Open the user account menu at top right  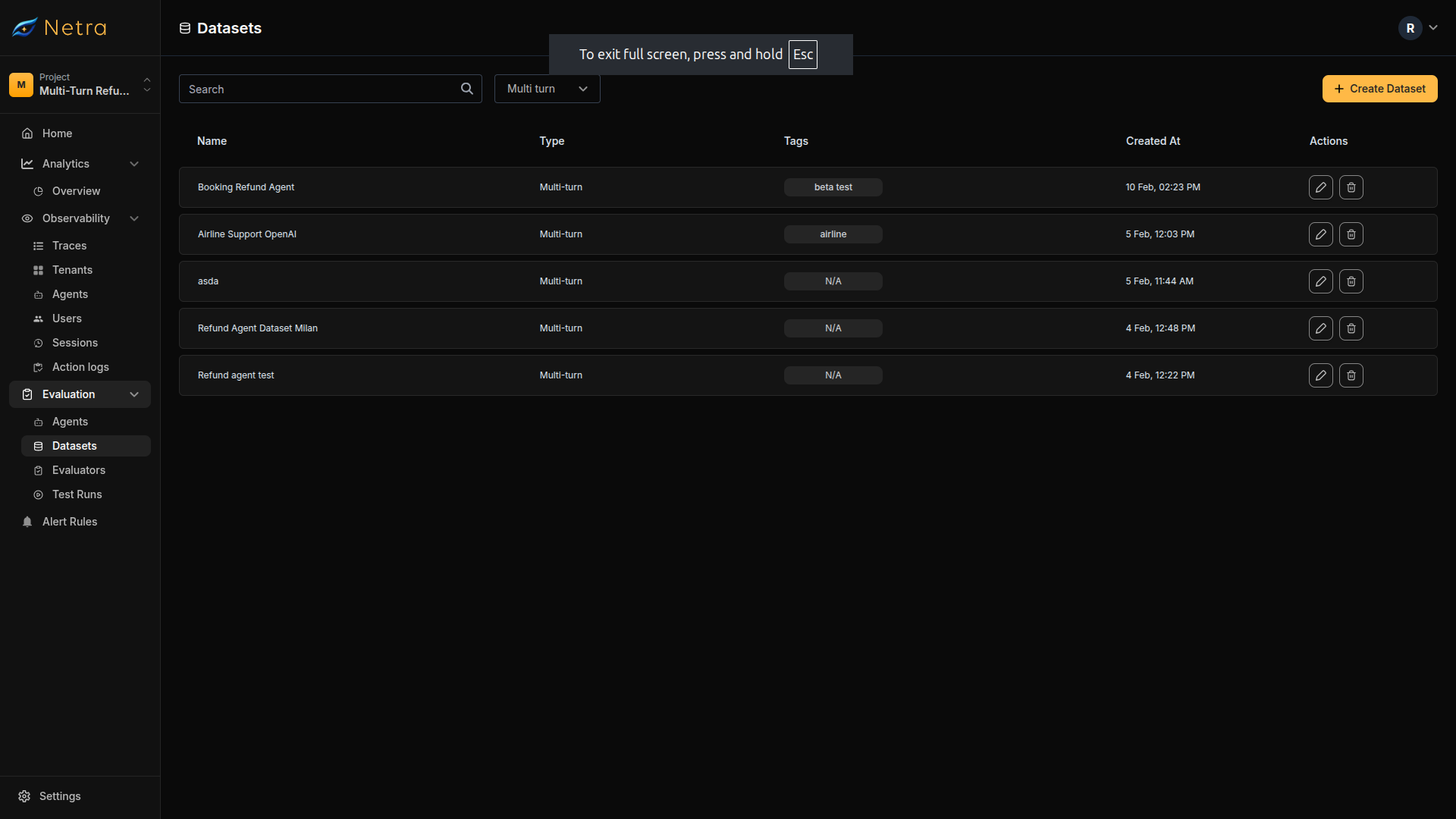pyautogui.click(x=1418, y=28)
